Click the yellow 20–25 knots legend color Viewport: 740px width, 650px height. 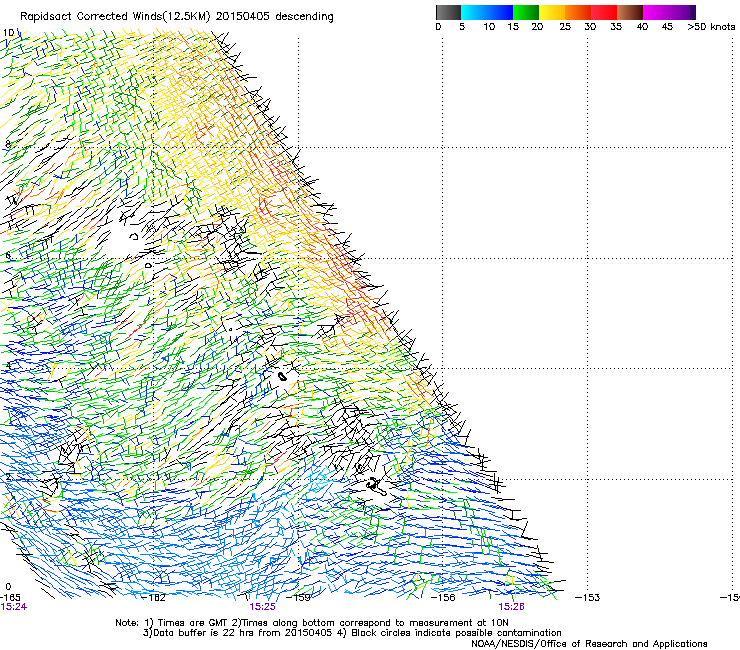552,12
